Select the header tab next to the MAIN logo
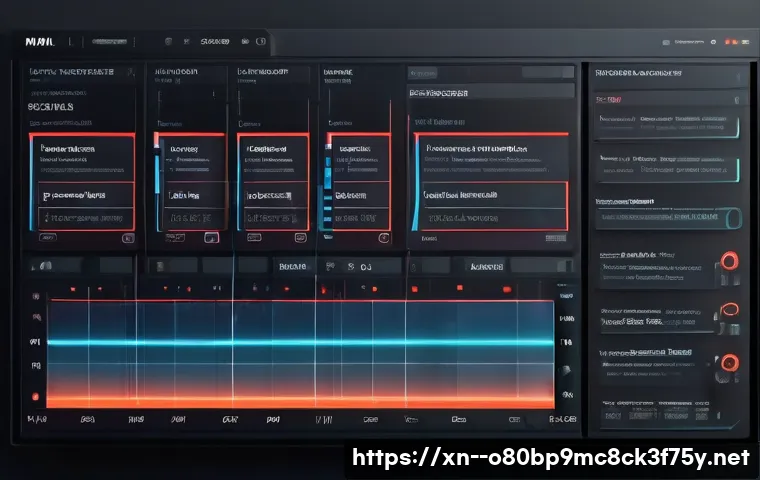 (110, 43)
